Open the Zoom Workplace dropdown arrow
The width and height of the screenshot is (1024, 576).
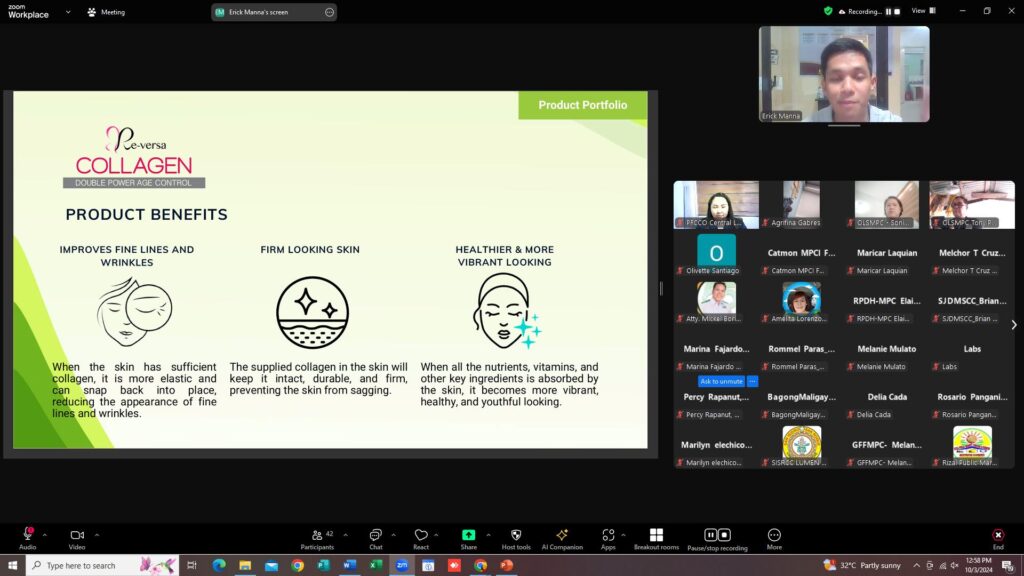(x=68, y=12)
